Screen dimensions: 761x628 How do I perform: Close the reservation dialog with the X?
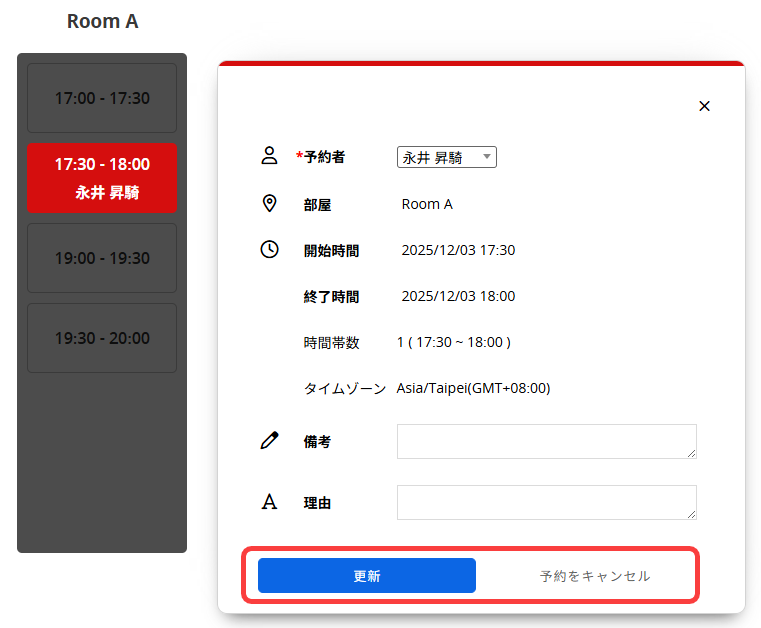(x=704, y=106)
